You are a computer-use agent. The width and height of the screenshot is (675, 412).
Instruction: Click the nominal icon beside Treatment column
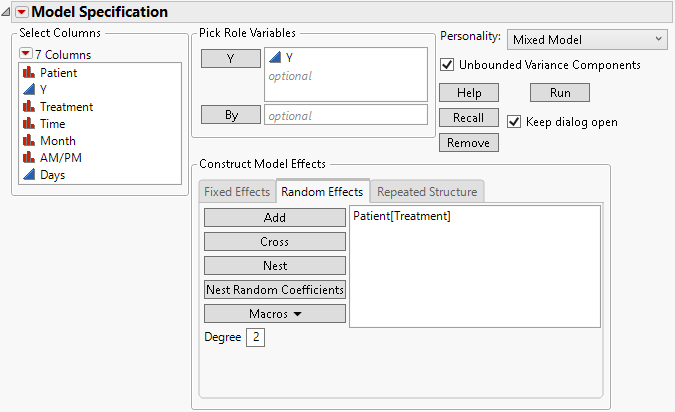coord(28,107)
